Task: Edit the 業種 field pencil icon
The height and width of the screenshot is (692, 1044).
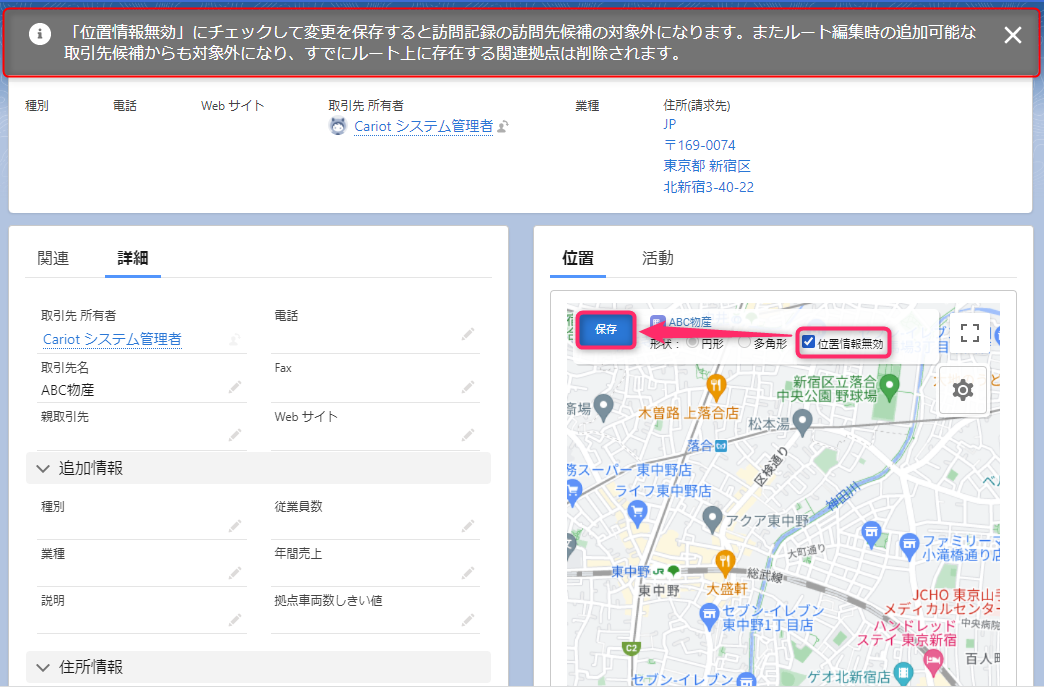Action: pos(234,573)
